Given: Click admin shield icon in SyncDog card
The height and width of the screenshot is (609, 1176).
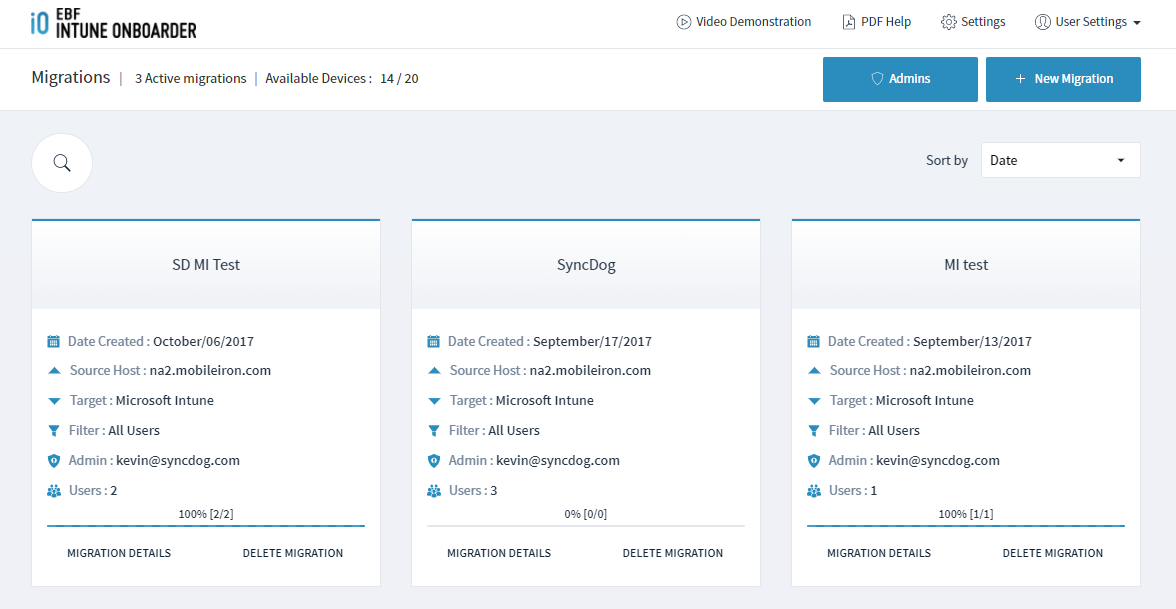Looking at the screenshot, I should 434,460.
